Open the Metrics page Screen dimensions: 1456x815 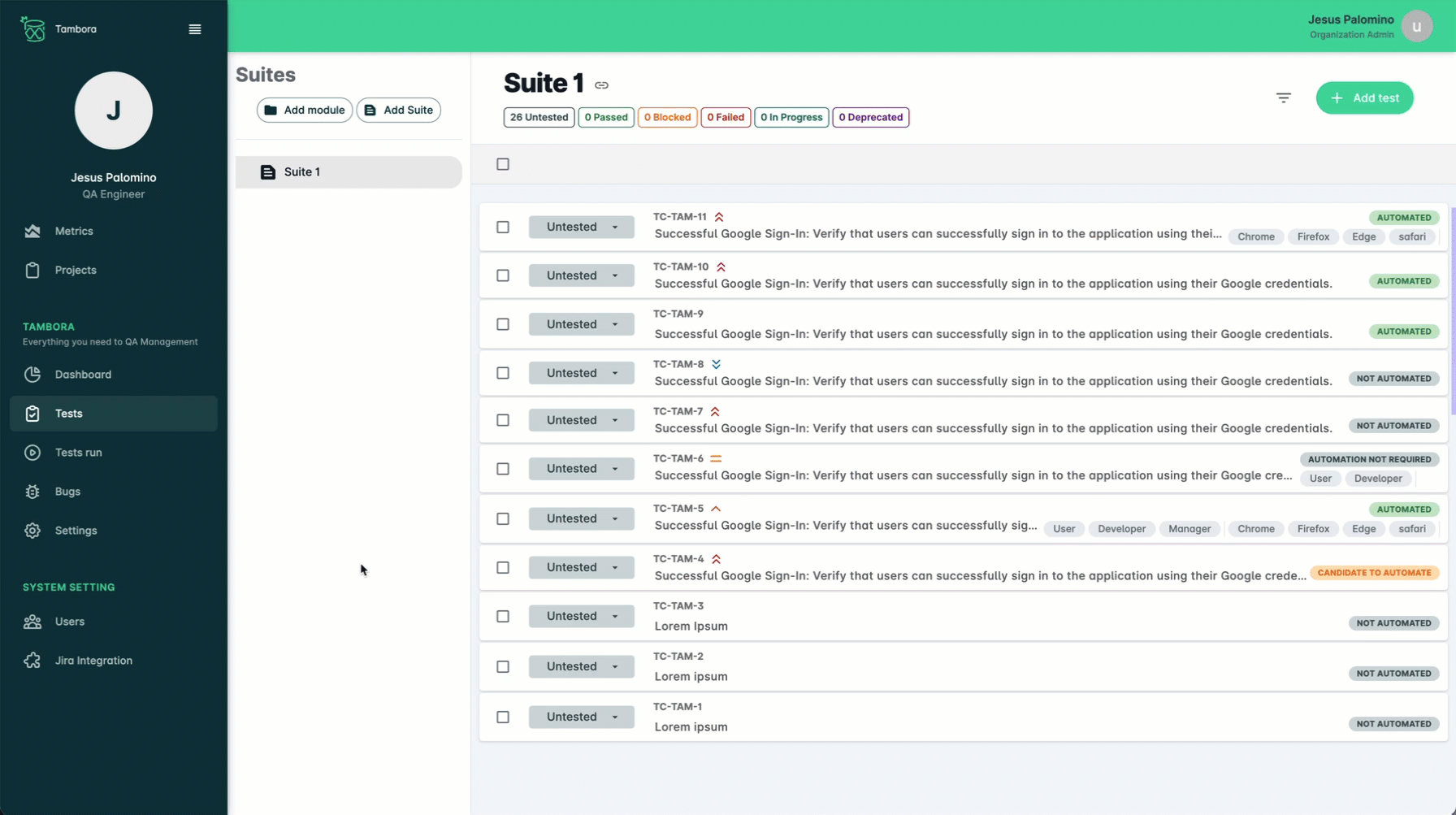114,232
